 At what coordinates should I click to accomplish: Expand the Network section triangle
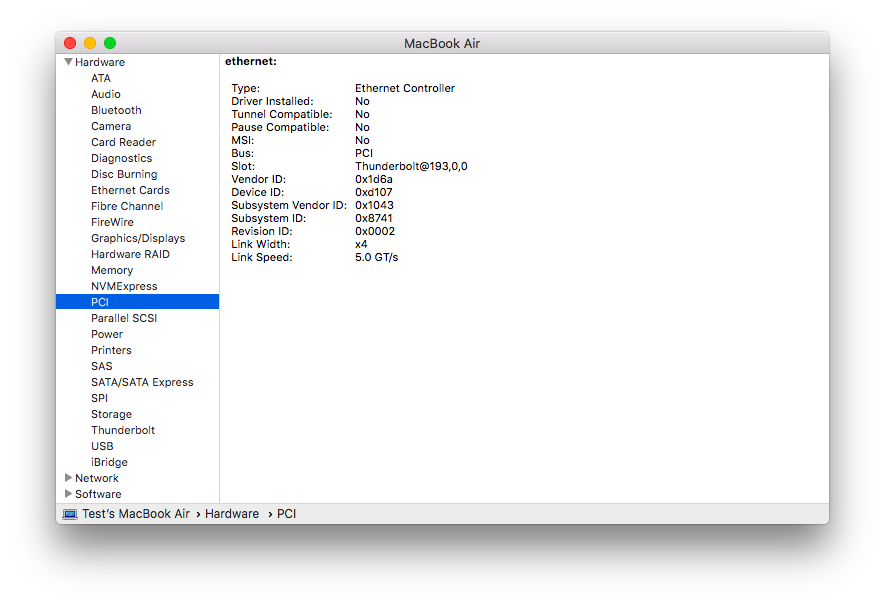[68, 478]
